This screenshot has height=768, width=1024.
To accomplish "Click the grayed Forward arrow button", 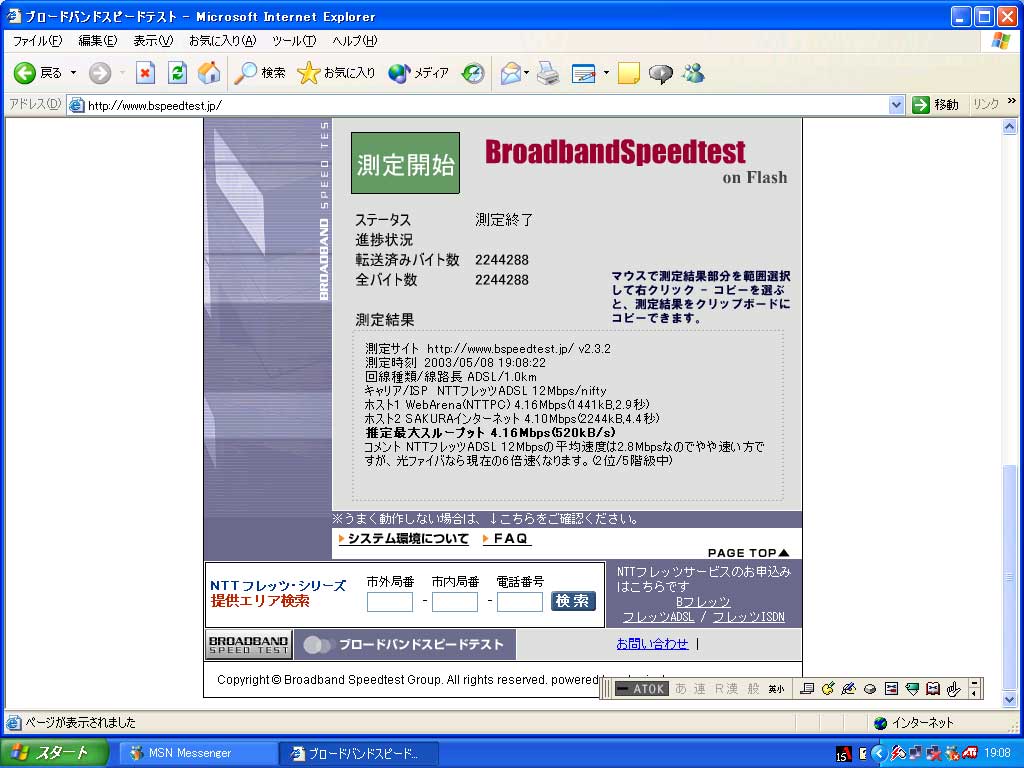I will [99, 73].
